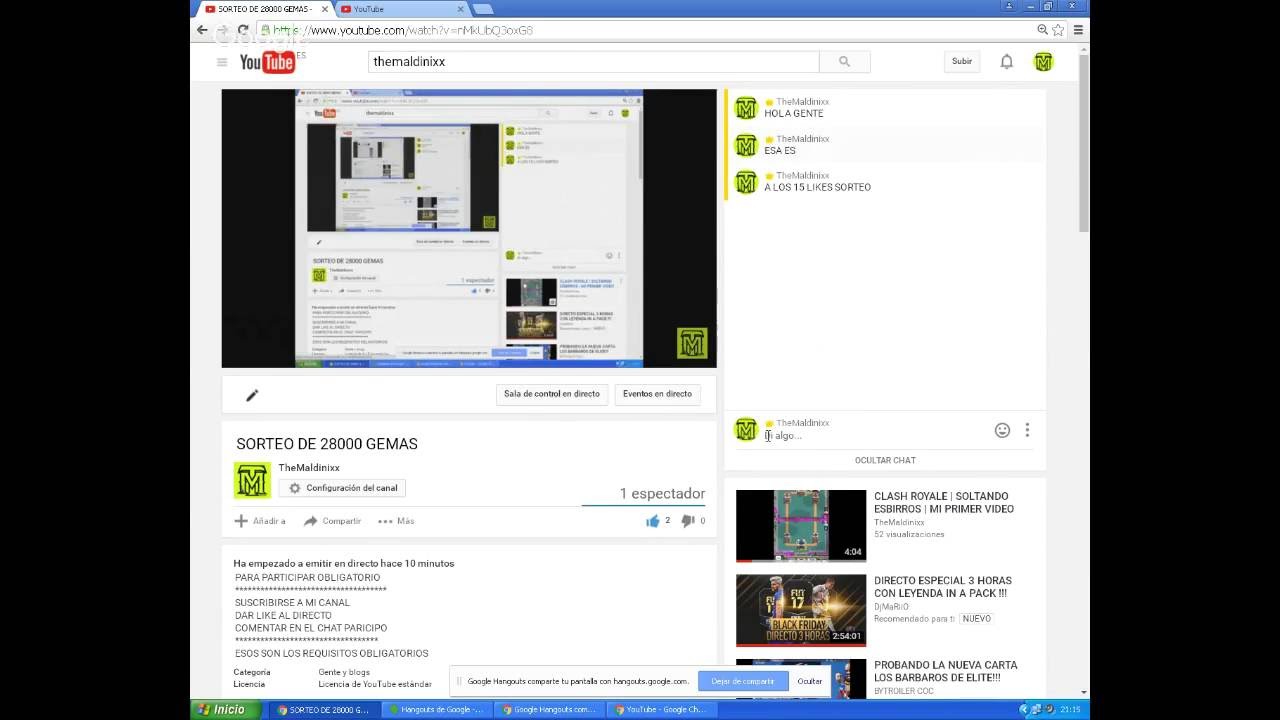Click the YouTube search field
Image resolution: width=1280 pixels, height=720 pixels.
pyautogui.click(x=594, y=62)
